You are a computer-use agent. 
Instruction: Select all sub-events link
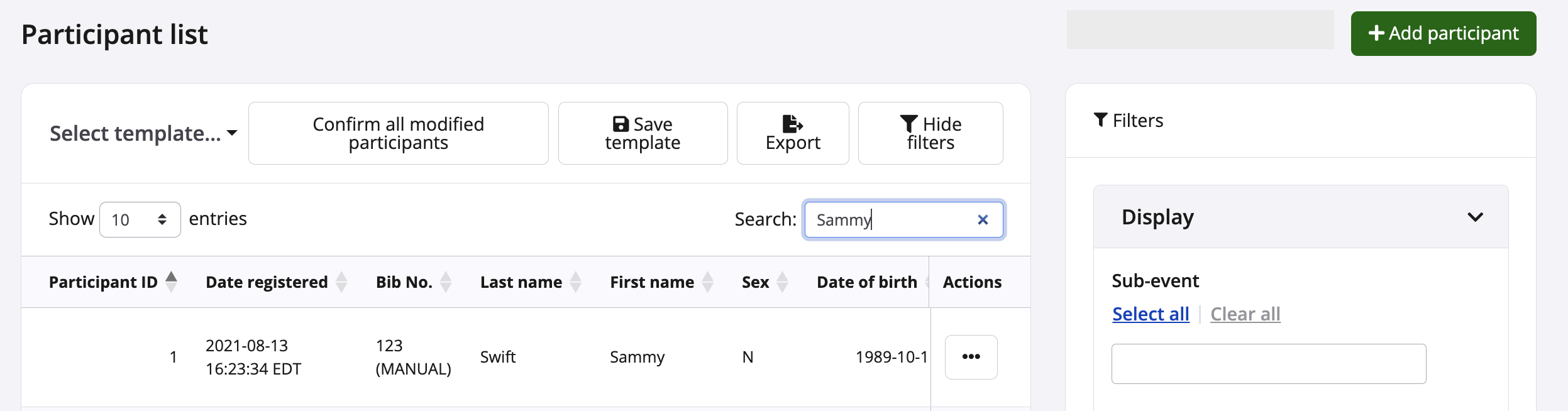(x=1150, y=314)
